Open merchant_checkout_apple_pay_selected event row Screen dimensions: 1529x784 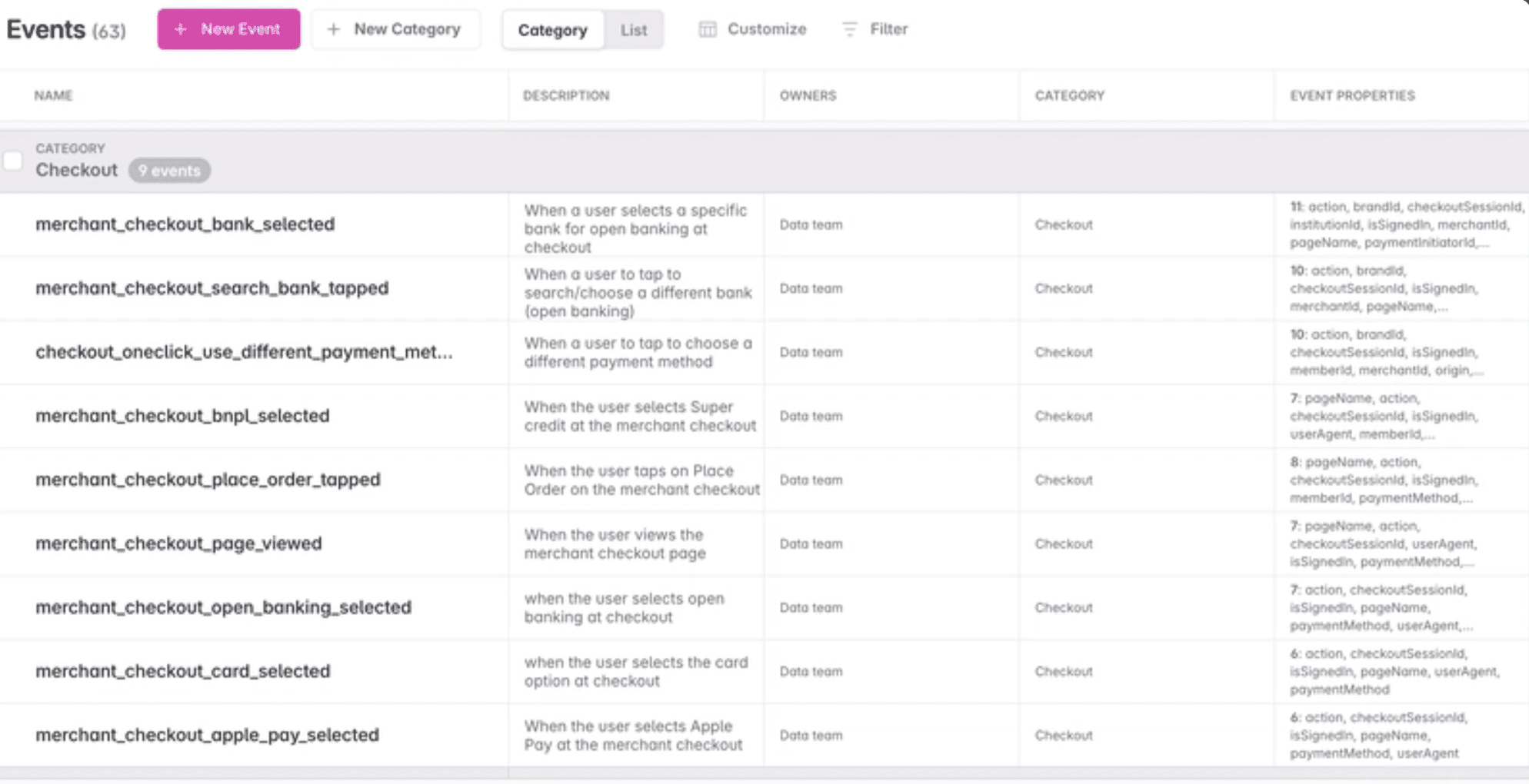click(x=207, y=735)
